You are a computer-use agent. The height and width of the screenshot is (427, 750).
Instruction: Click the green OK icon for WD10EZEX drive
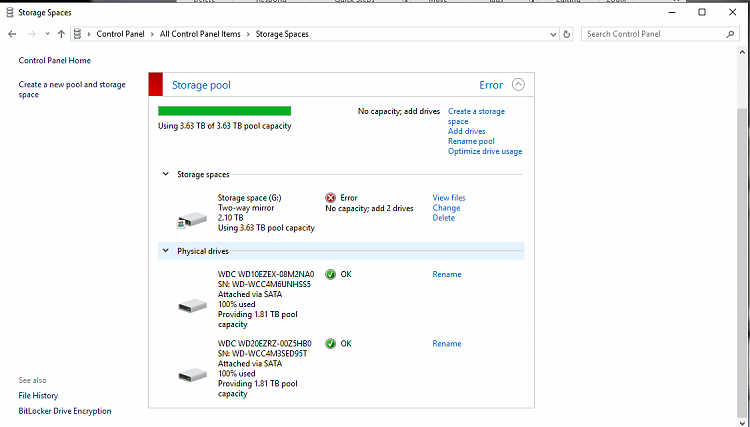(331, 274)
